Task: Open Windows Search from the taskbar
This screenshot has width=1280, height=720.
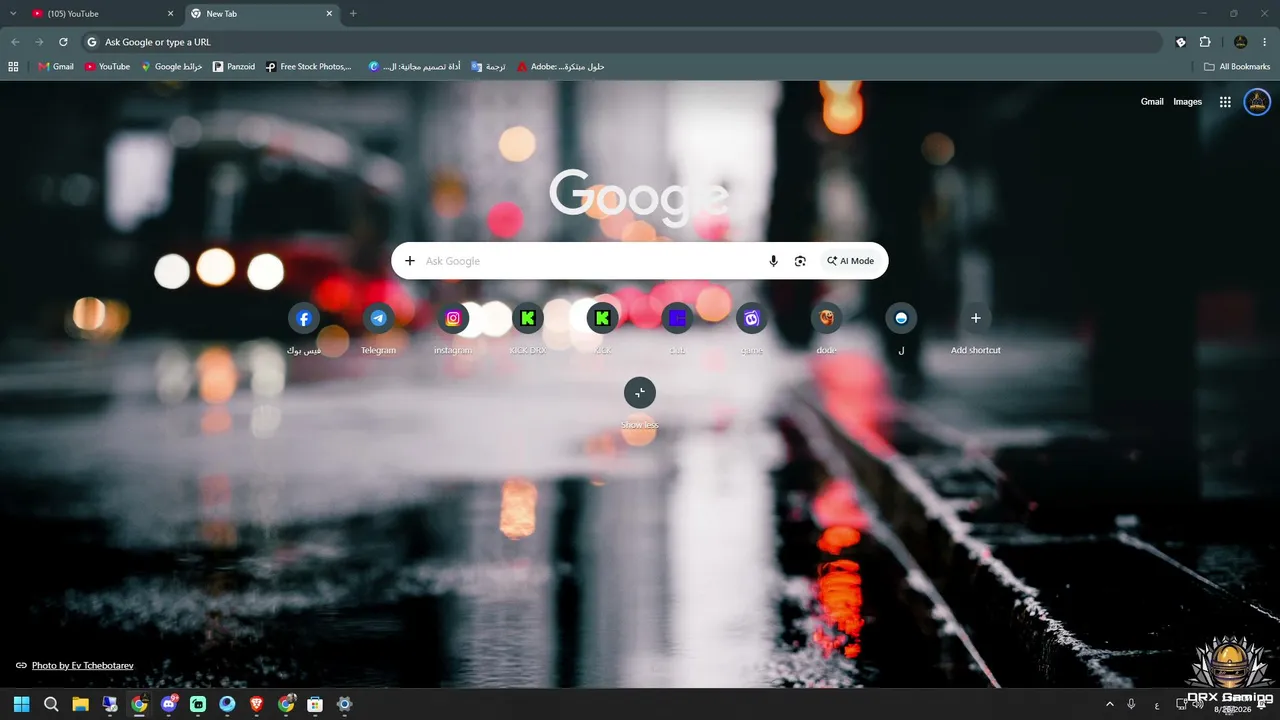Action: coord(51,704)
